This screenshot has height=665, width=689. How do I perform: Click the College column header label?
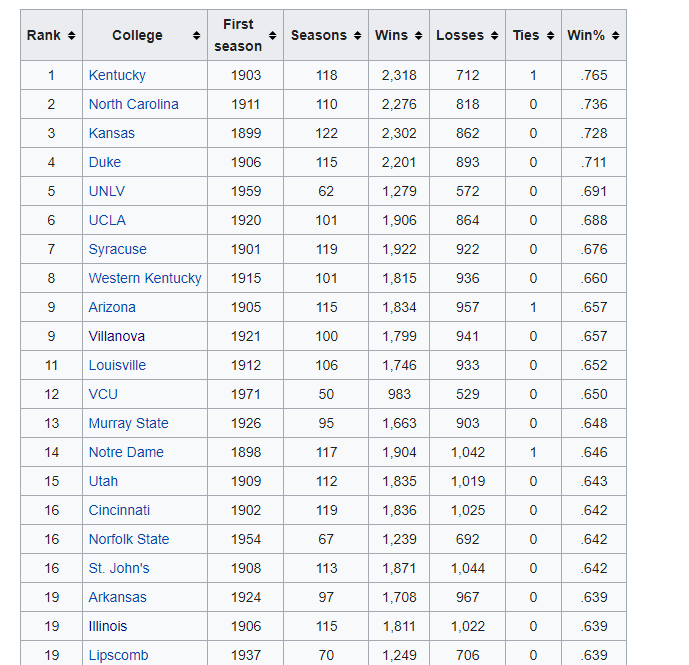tap(137, 36)
